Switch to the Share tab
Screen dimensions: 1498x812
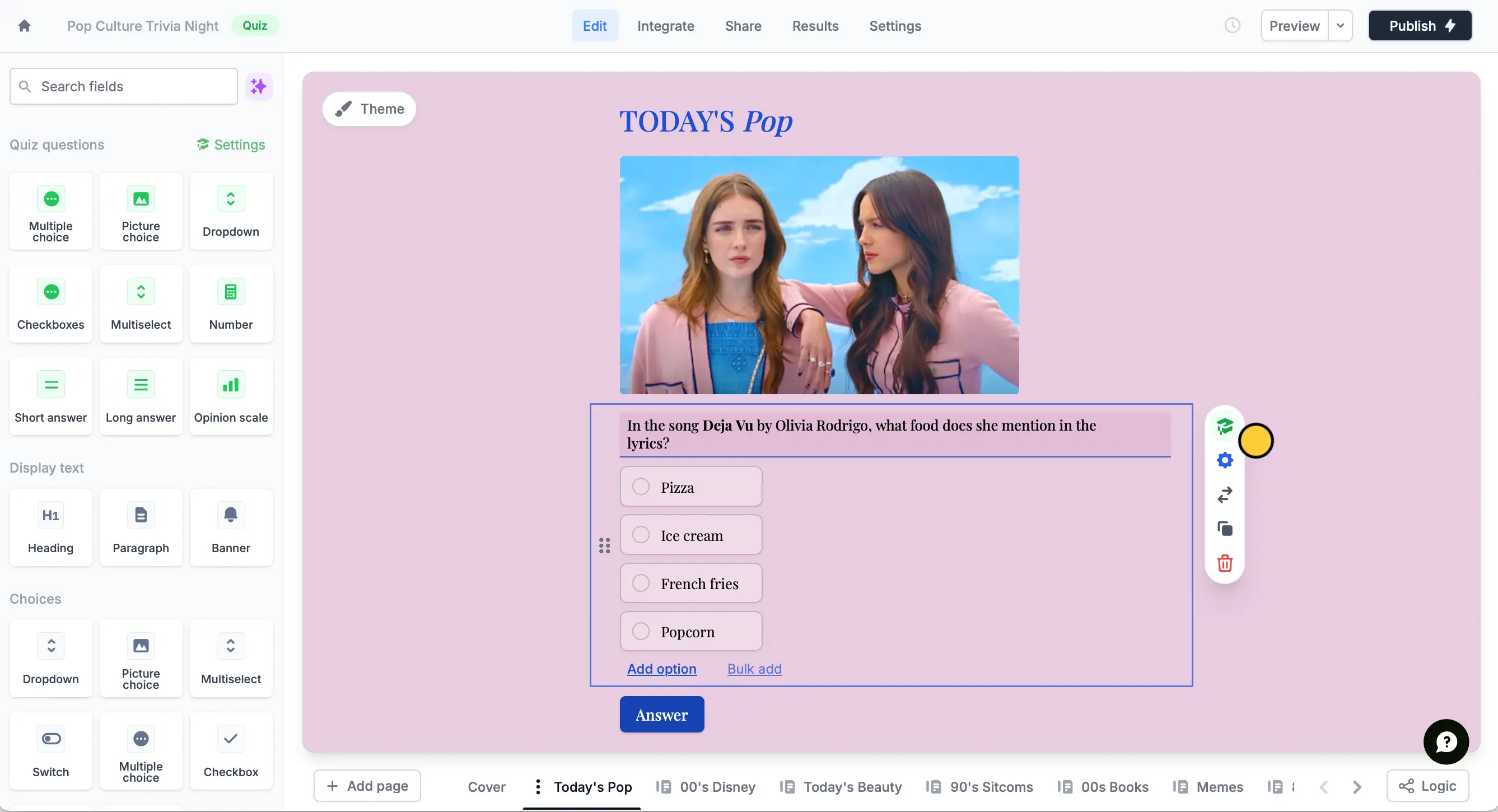743,26
